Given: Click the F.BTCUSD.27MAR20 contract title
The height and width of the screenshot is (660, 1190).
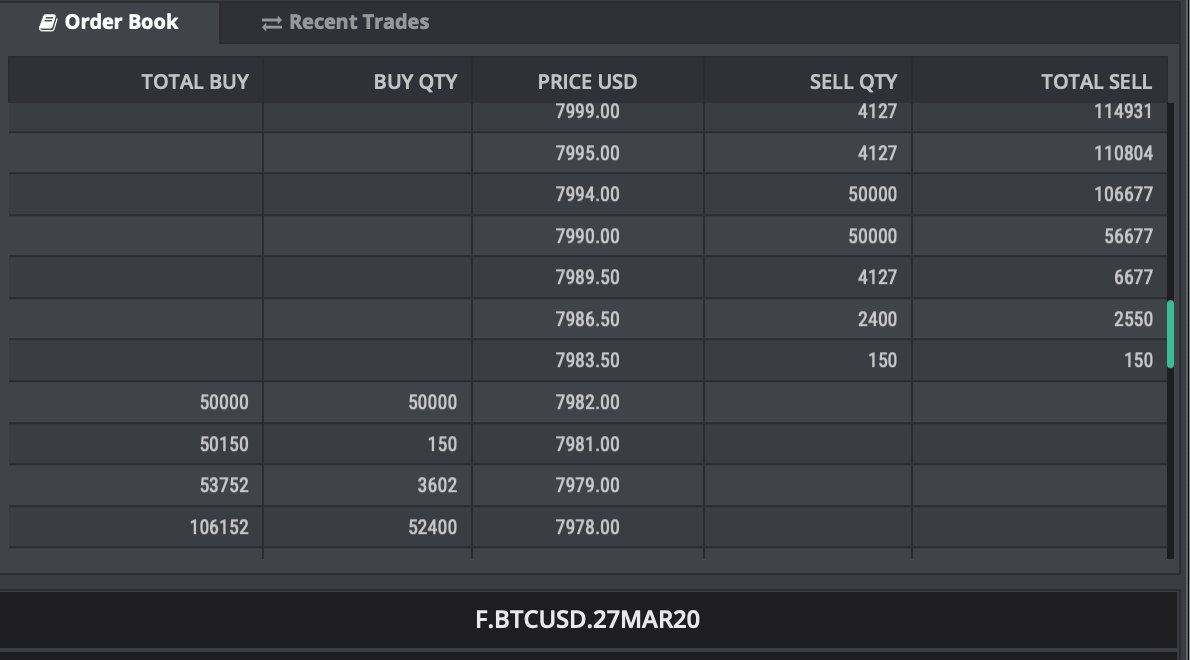Looking at the screenshot, I should tap(587, 620).
